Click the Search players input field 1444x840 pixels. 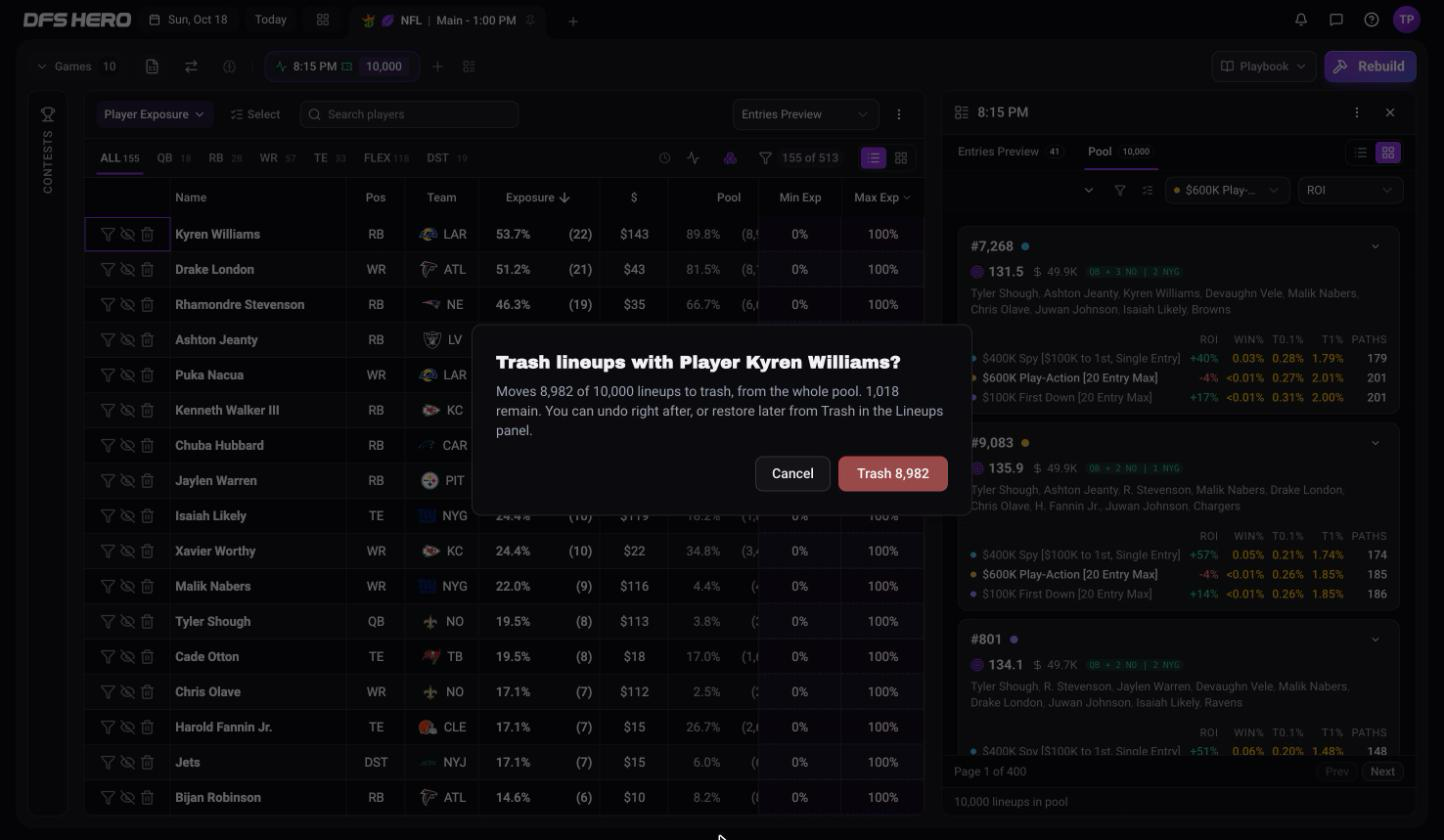(x=409, y=114)
